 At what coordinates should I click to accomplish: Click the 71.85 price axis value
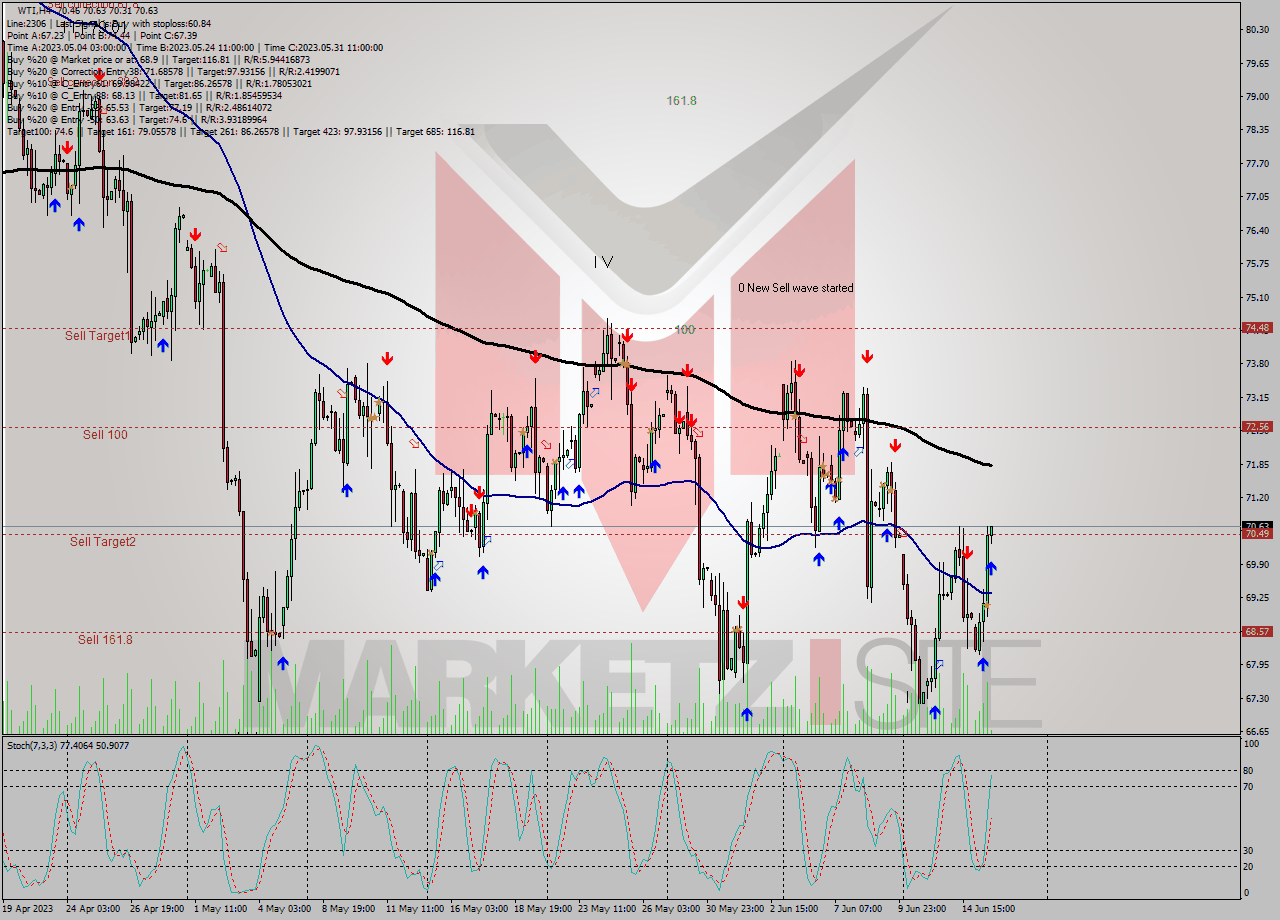point(1257,464)
